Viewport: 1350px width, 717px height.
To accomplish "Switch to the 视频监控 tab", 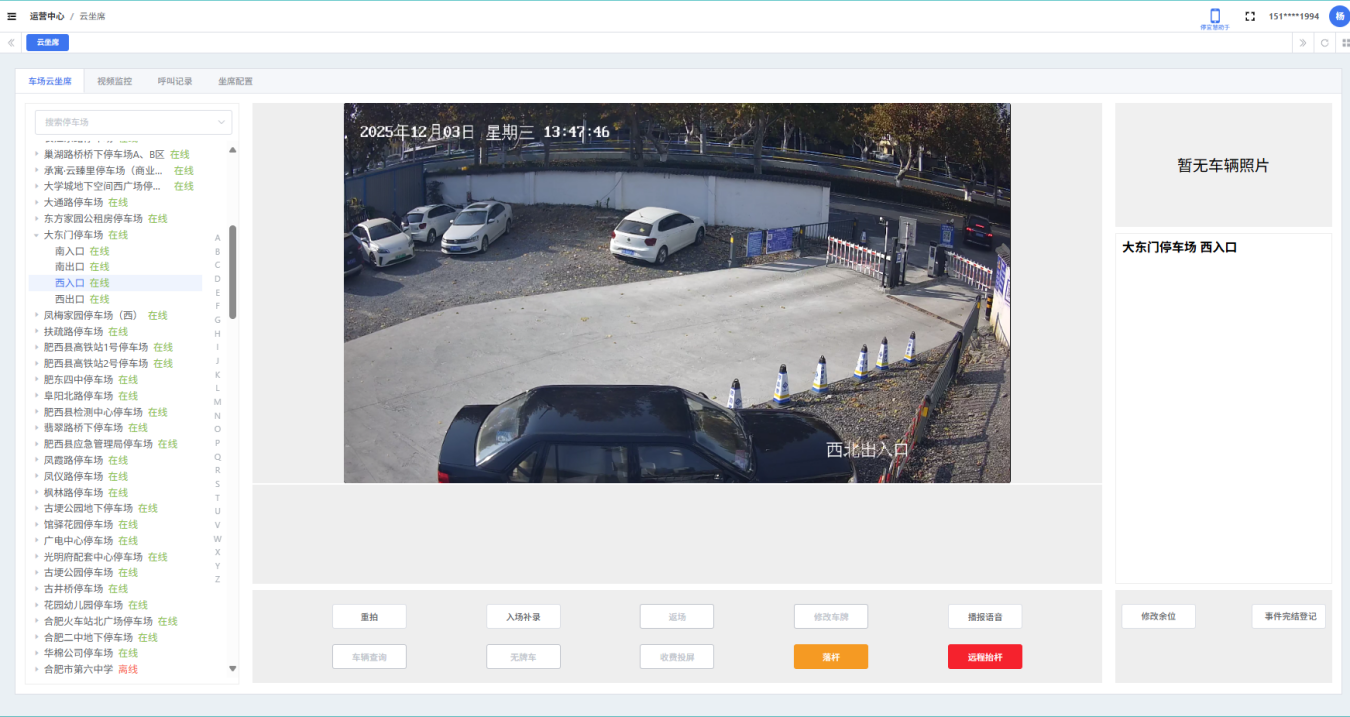I will pos(114,81).
